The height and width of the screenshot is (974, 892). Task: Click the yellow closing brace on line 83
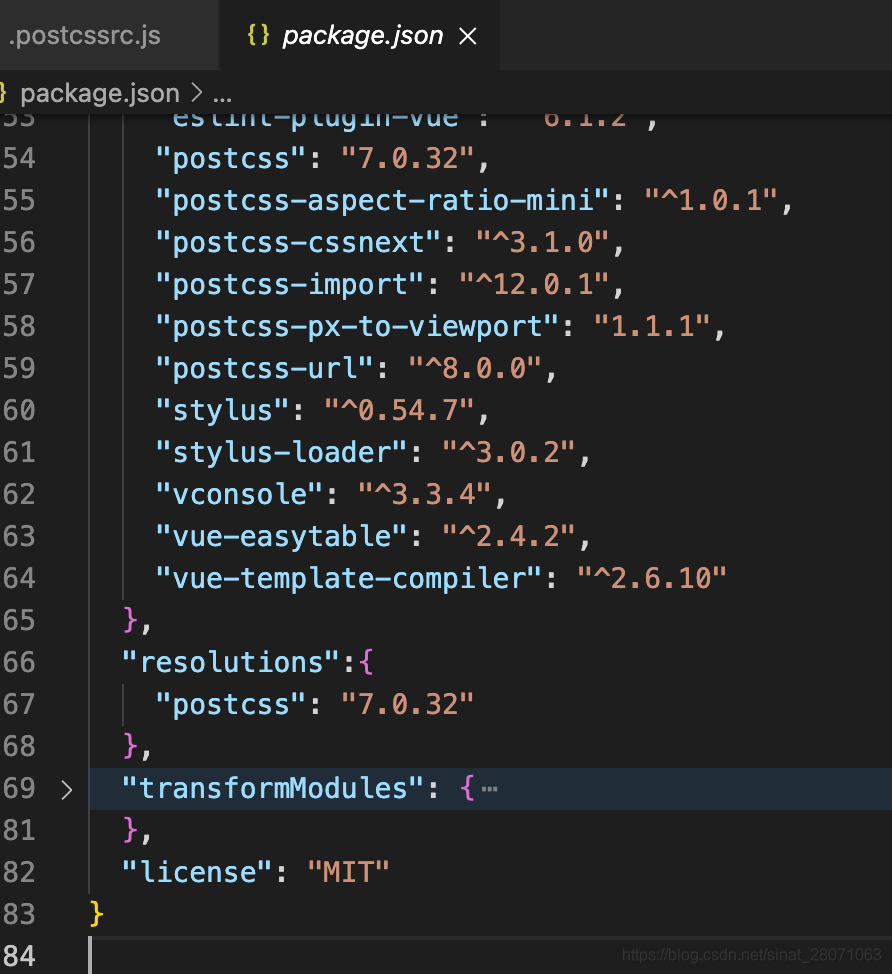coord(96,914)
